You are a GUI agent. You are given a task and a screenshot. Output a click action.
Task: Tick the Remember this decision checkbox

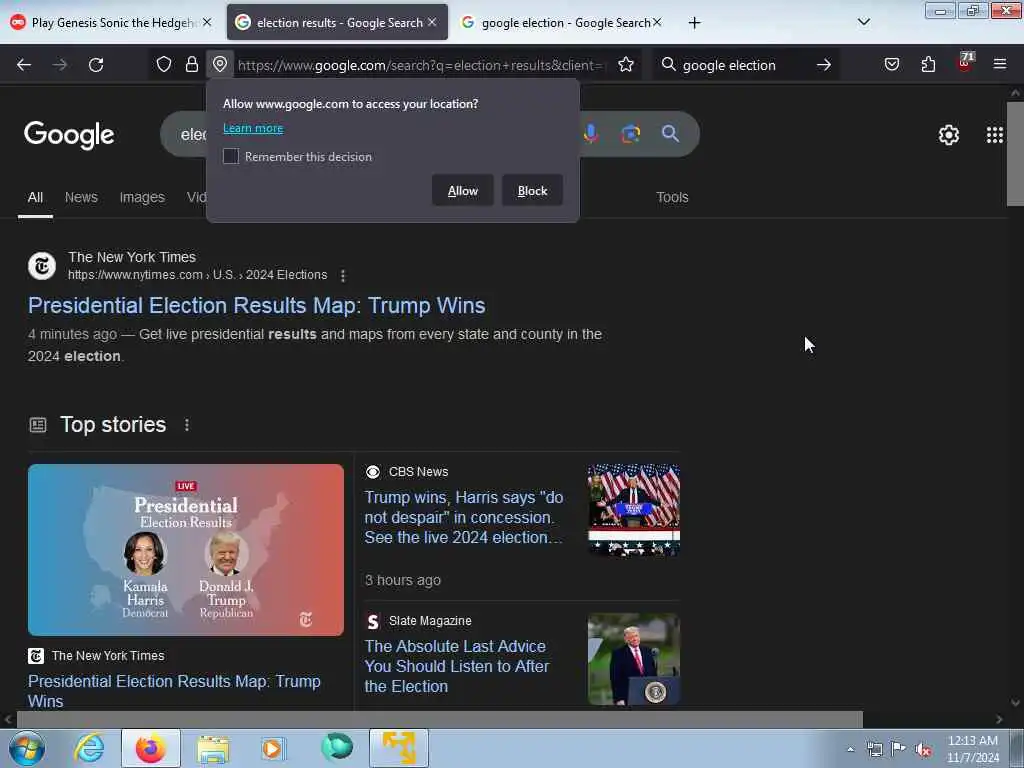(x=231, y=156)
